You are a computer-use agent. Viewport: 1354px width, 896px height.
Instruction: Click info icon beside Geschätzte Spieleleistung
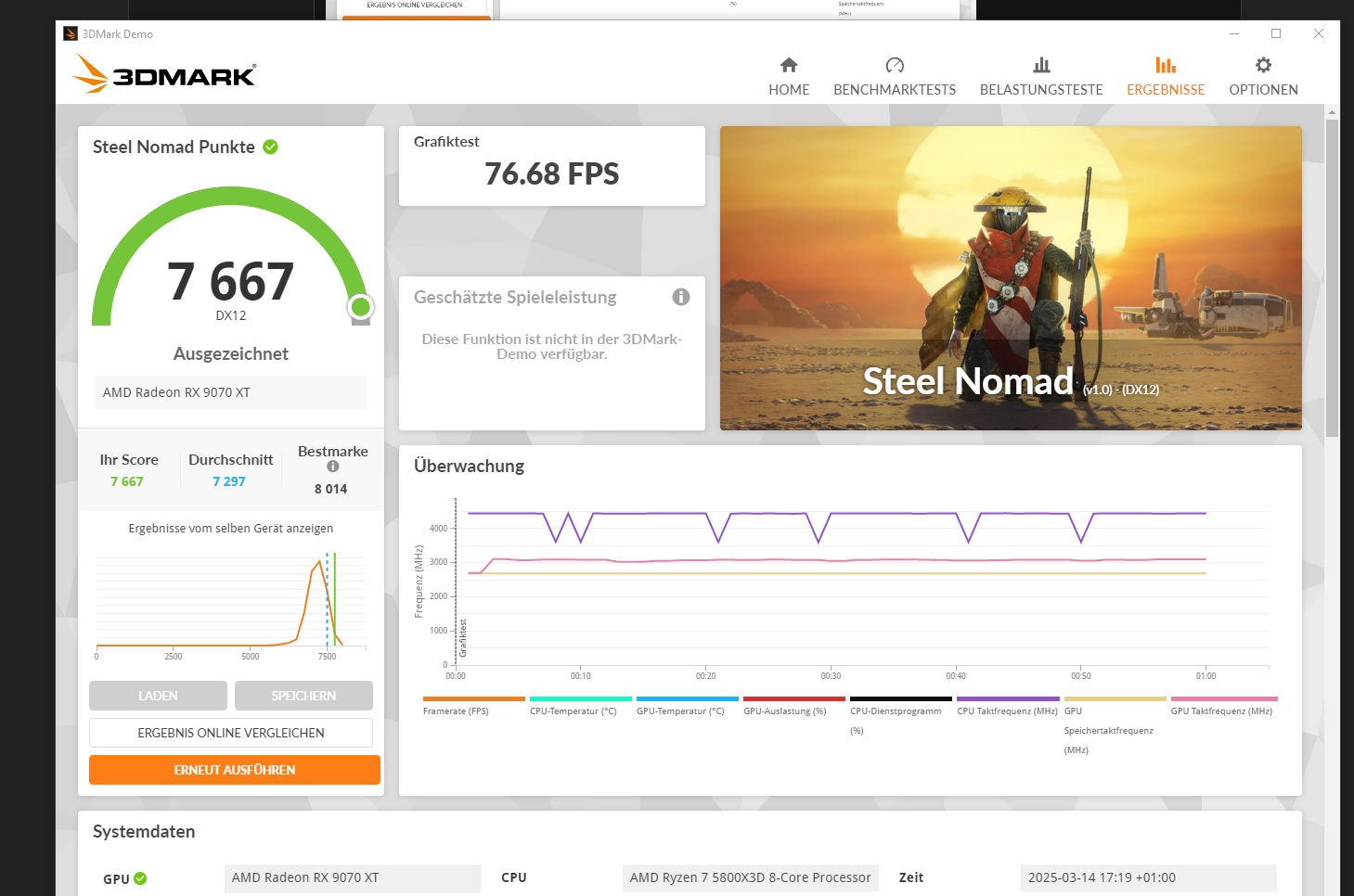680,297
